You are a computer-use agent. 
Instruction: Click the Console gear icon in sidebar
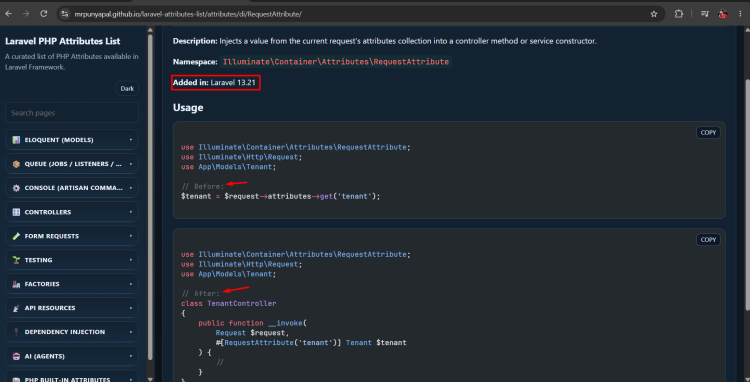tap(16, 188)
